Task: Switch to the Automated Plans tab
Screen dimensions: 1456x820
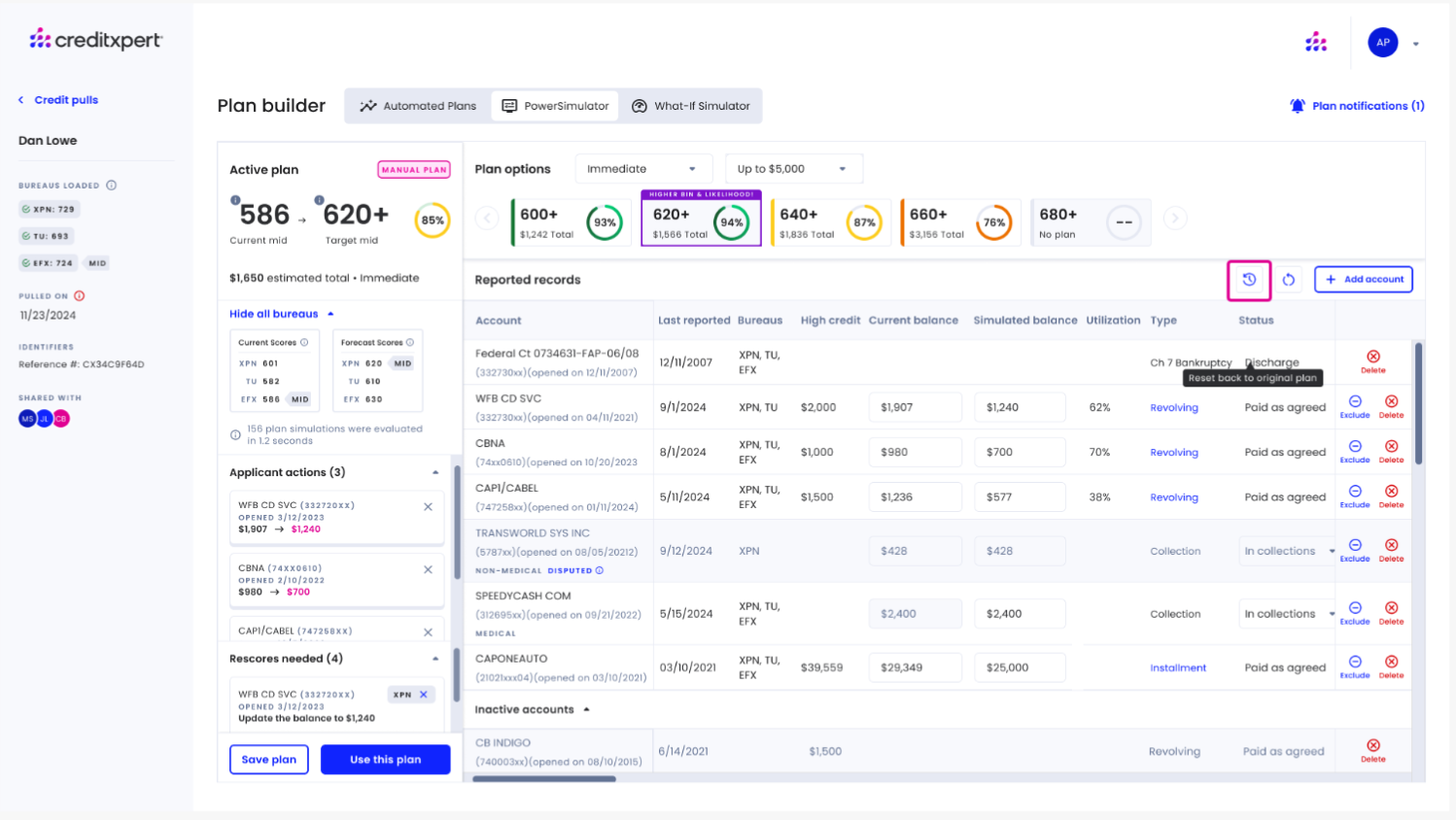Action: click(x=418, y=106)
